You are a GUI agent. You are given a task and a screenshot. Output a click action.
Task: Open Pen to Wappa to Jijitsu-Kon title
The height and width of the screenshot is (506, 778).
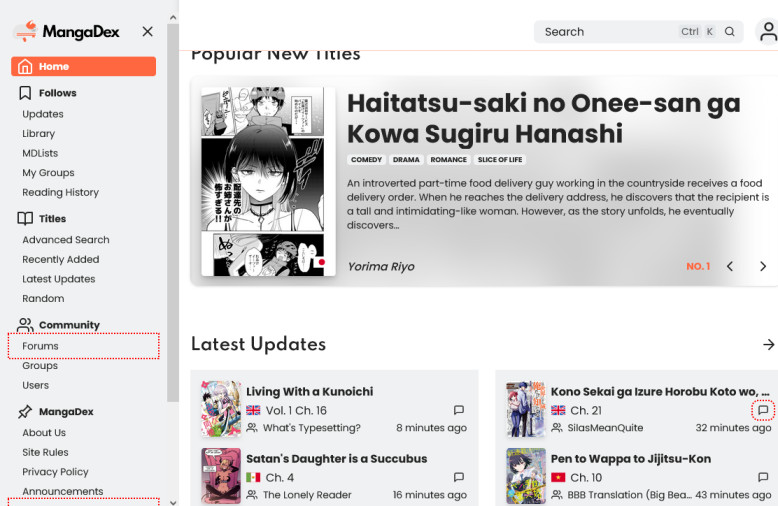click(x=631, y=459)
